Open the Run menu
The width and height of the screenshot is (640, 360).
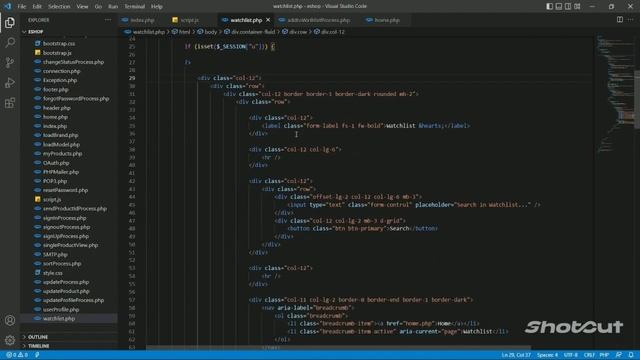113,7
